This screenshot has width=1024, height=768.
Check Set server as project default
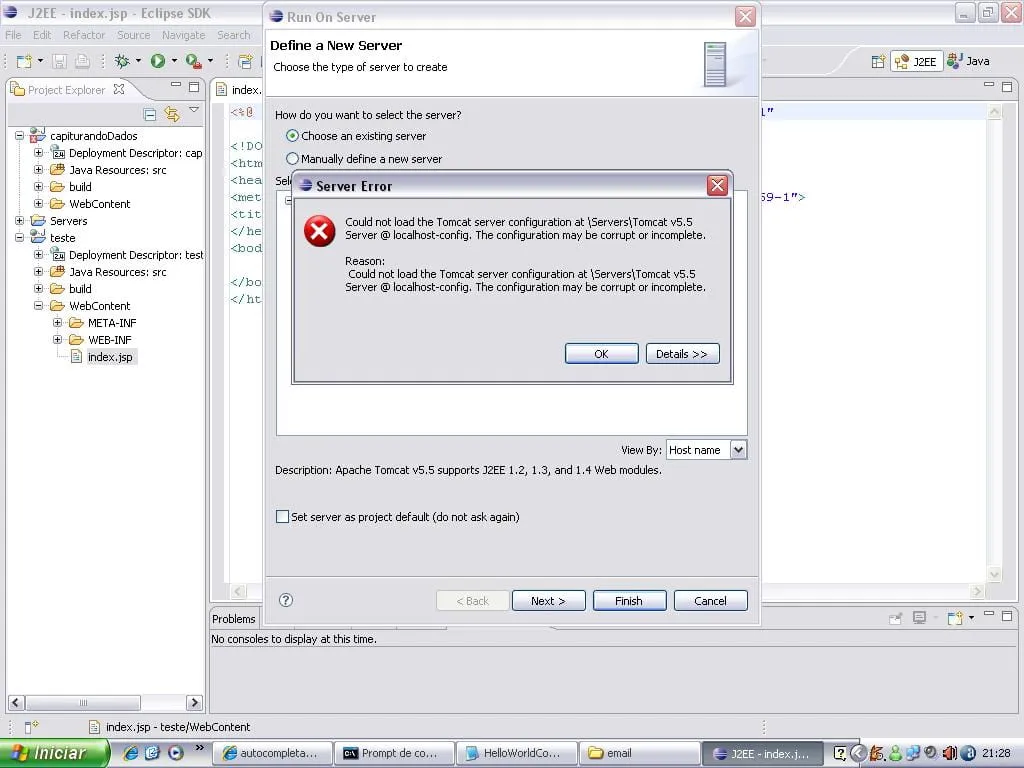[282, 517]
